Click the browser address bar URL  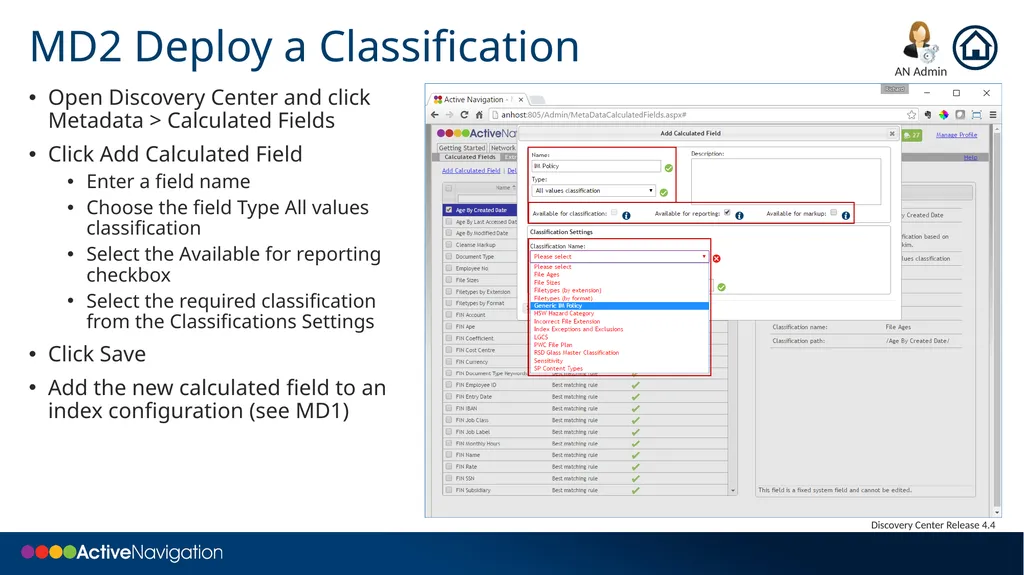click(593, 114)
